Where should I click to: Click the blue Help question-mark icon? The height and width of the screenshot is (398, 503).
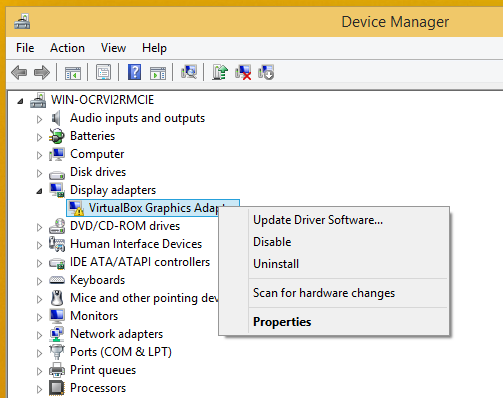134,72
